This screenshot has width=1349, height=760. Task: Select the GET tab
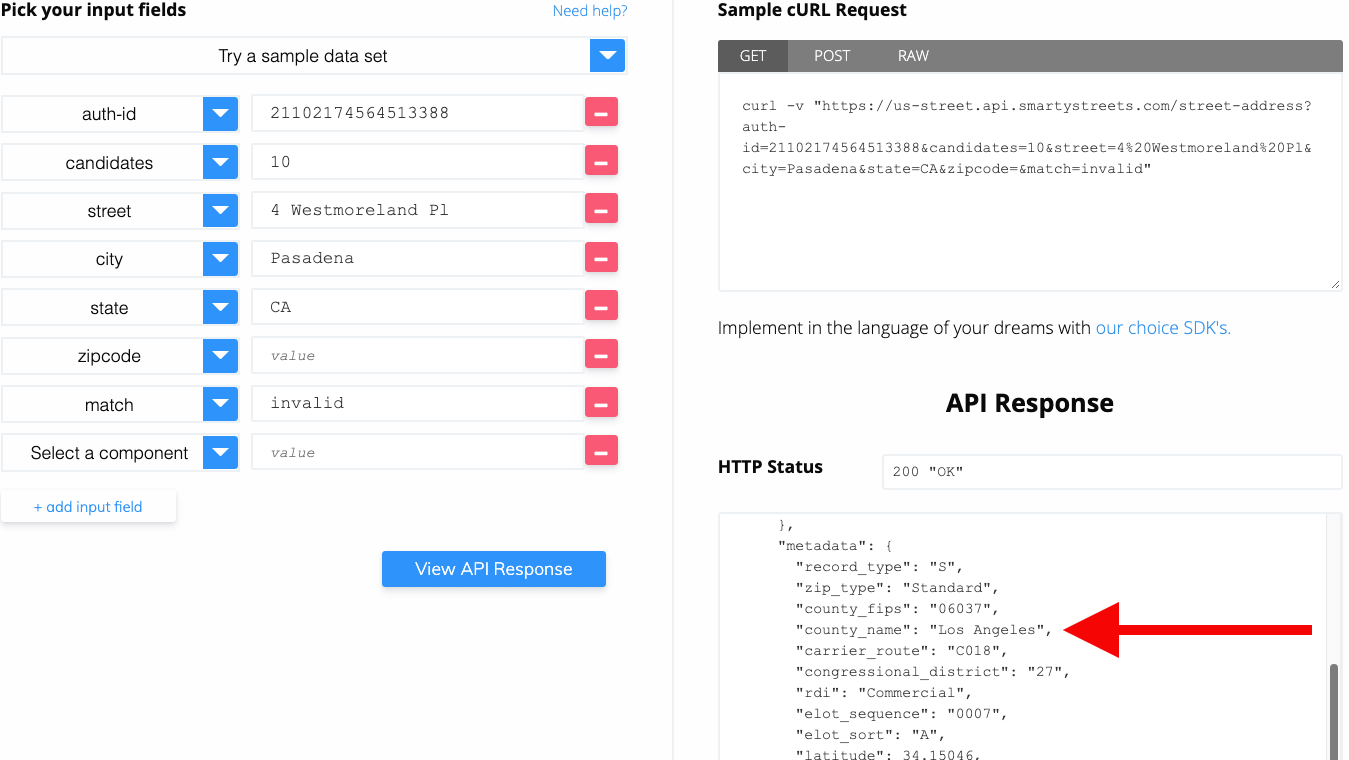pyautogui.click(x=753, y=56)
